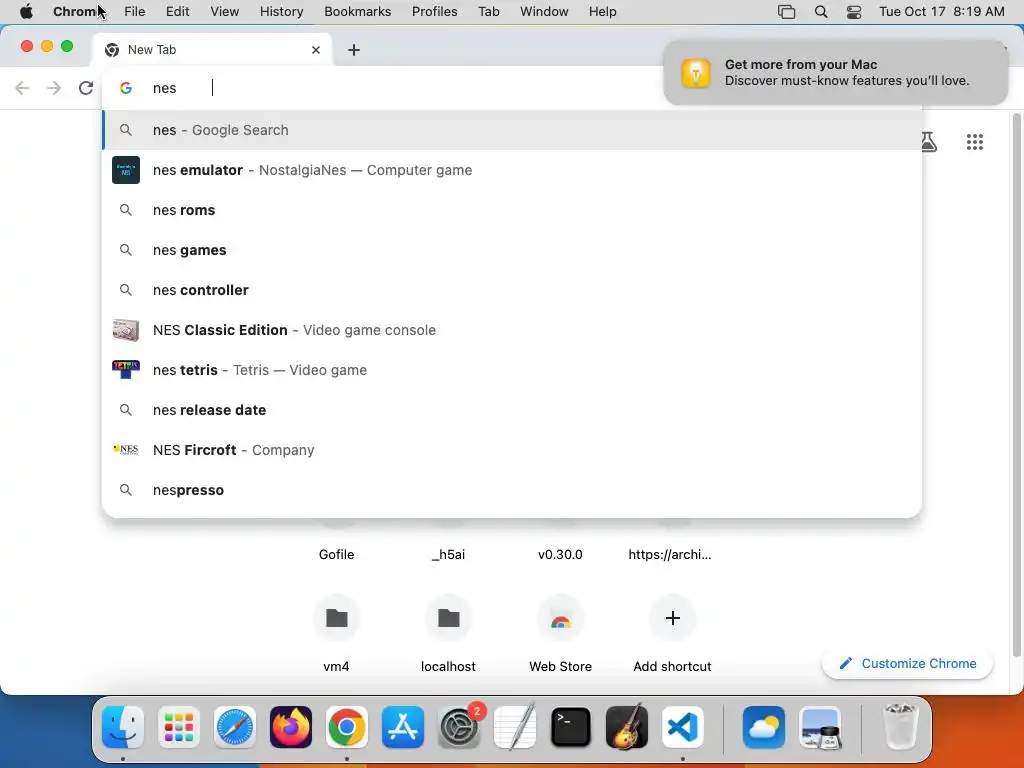Image resolution: width=1024 pixels, height=768 pixels.
Task: Open the Apple menu
Action: [x=26, y=12]
